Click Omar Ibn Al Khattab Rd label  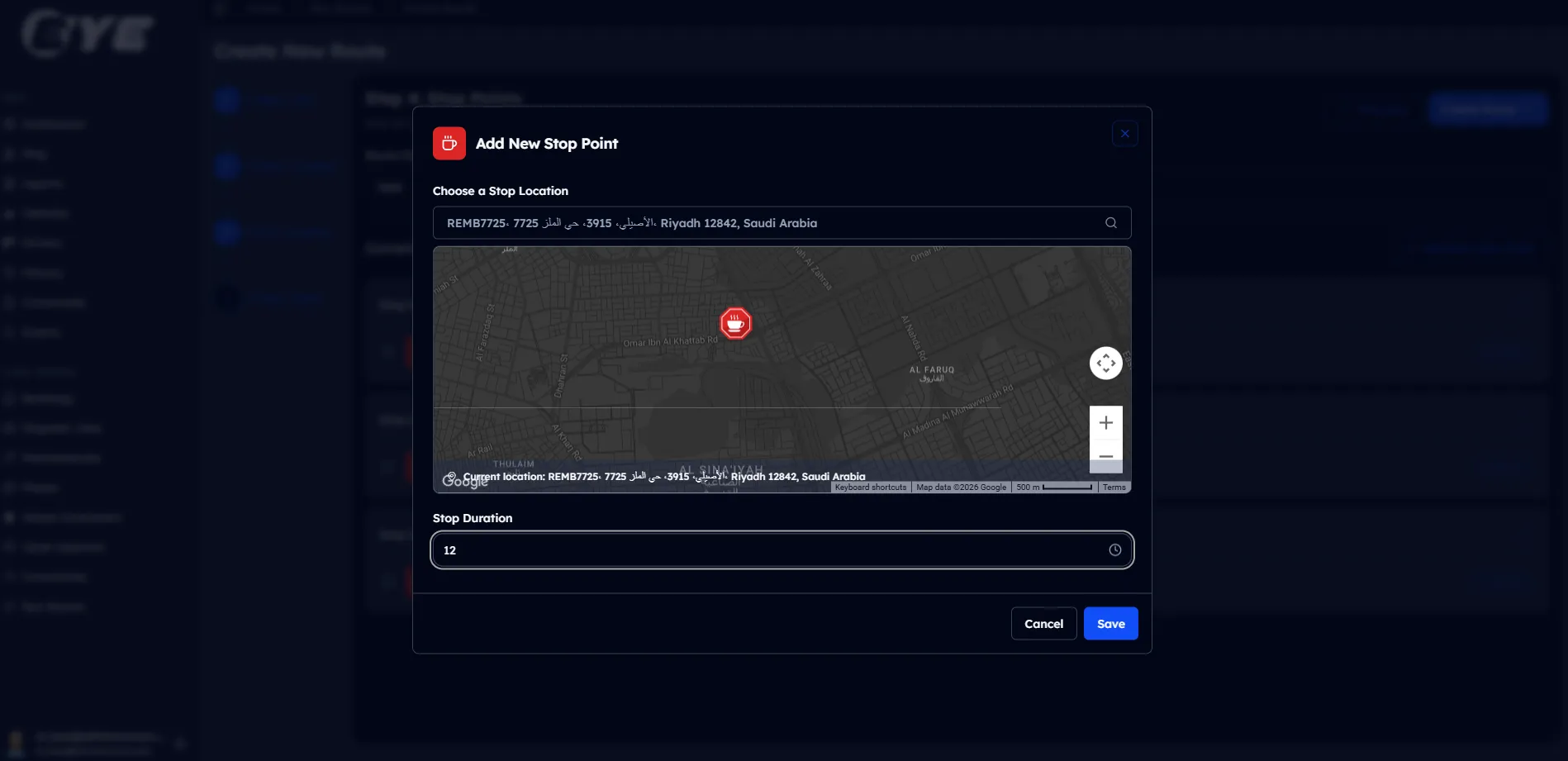point(669,342)
